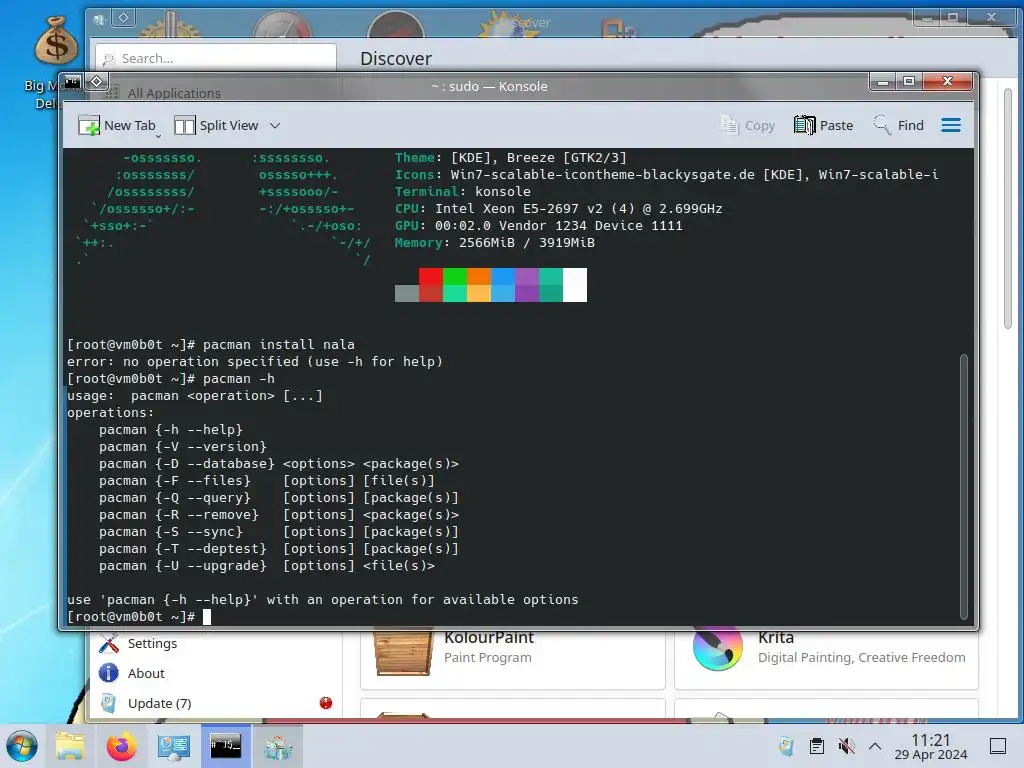Screen dimensions: 1024x768
Task: Click the 'pacman {-S --sync}' help line
Action: [x=279, y=532]
